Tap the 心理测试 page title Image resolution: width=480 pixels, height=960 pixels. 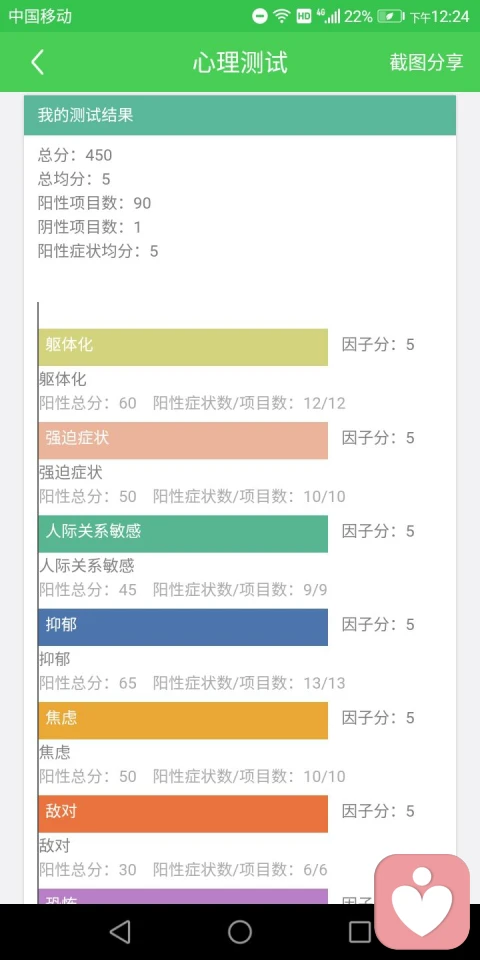(240, 62)
